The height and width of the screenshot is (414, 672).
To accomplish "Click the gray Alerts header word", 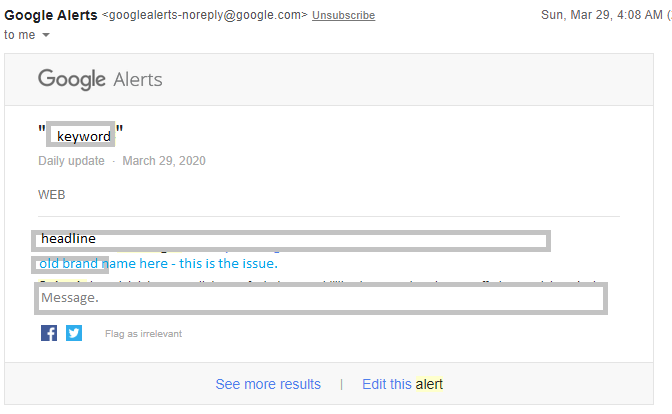I will (138, 80).
